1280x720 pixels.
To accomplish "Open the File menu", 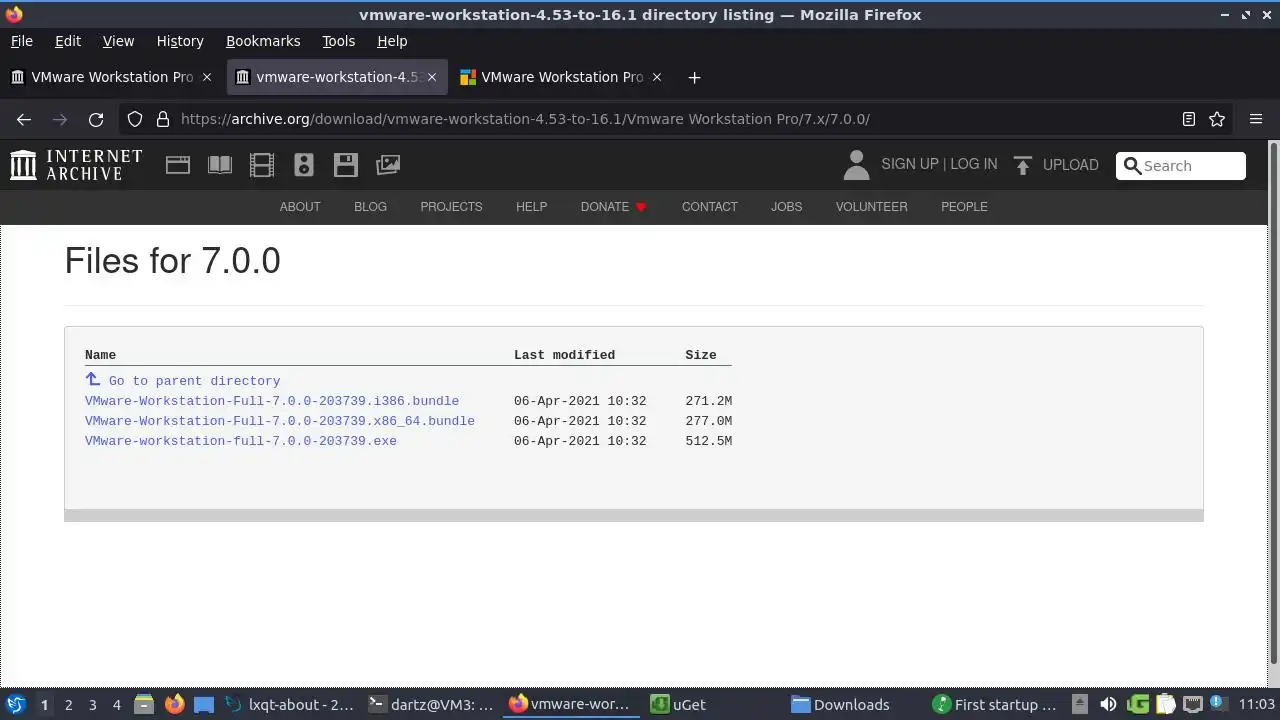I will 21,41.
